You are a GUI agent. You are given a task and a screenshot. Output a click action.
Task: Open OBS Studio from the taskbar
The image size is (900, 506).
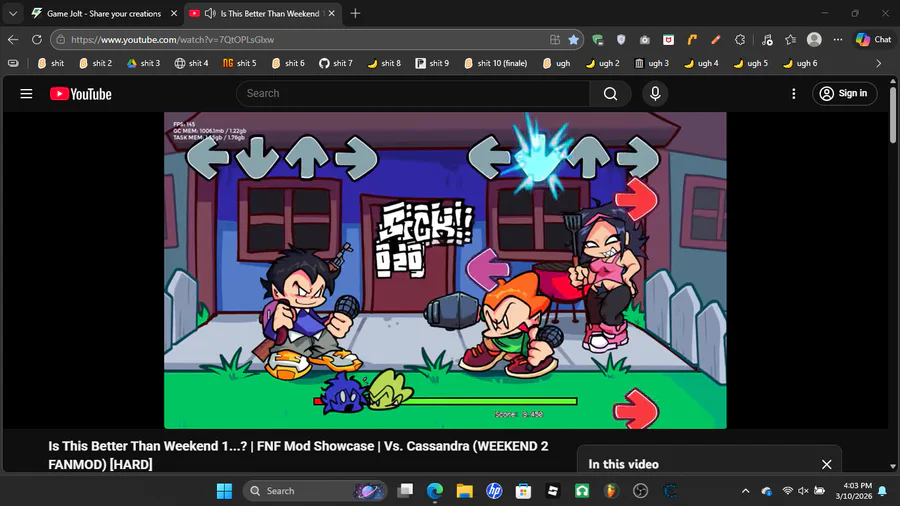click(640, 491)
